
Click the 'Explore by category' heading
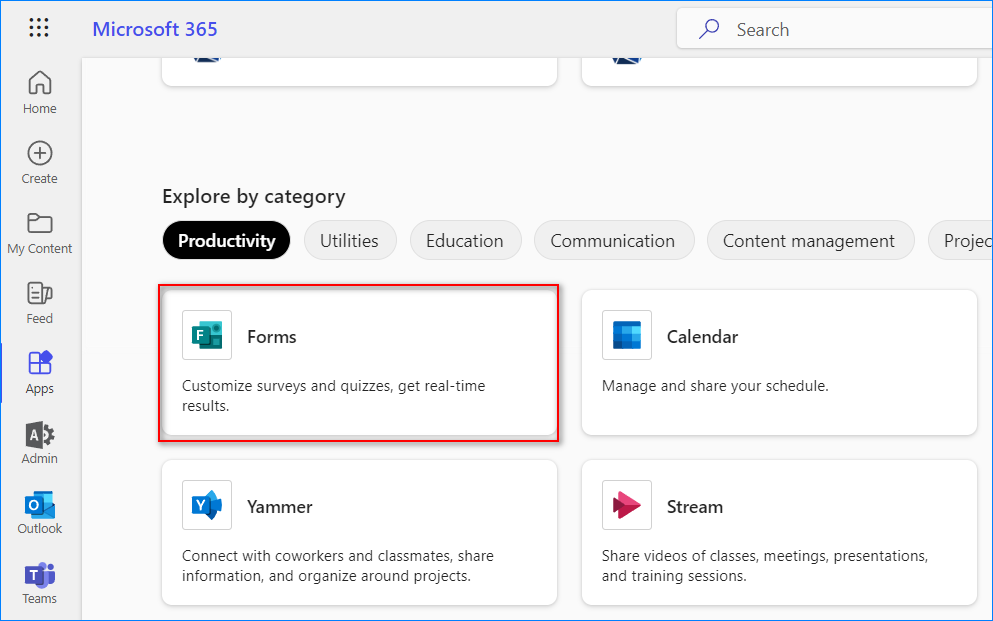click(x=254, y=197)
